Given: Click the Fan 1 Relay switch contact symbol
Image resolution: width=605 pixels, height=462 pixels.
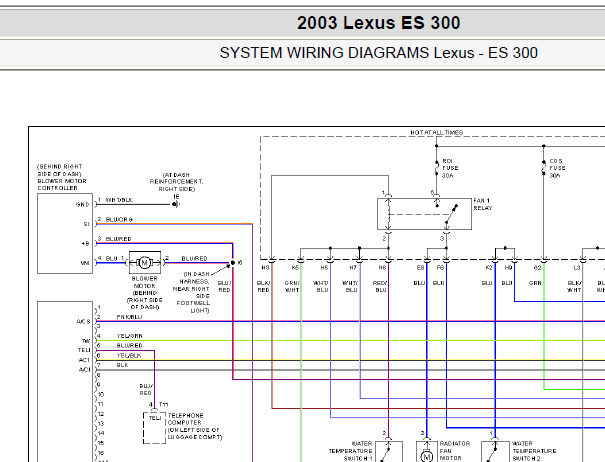Looking at the screenshot, I should pyautogui.click(x=451, y=213).
